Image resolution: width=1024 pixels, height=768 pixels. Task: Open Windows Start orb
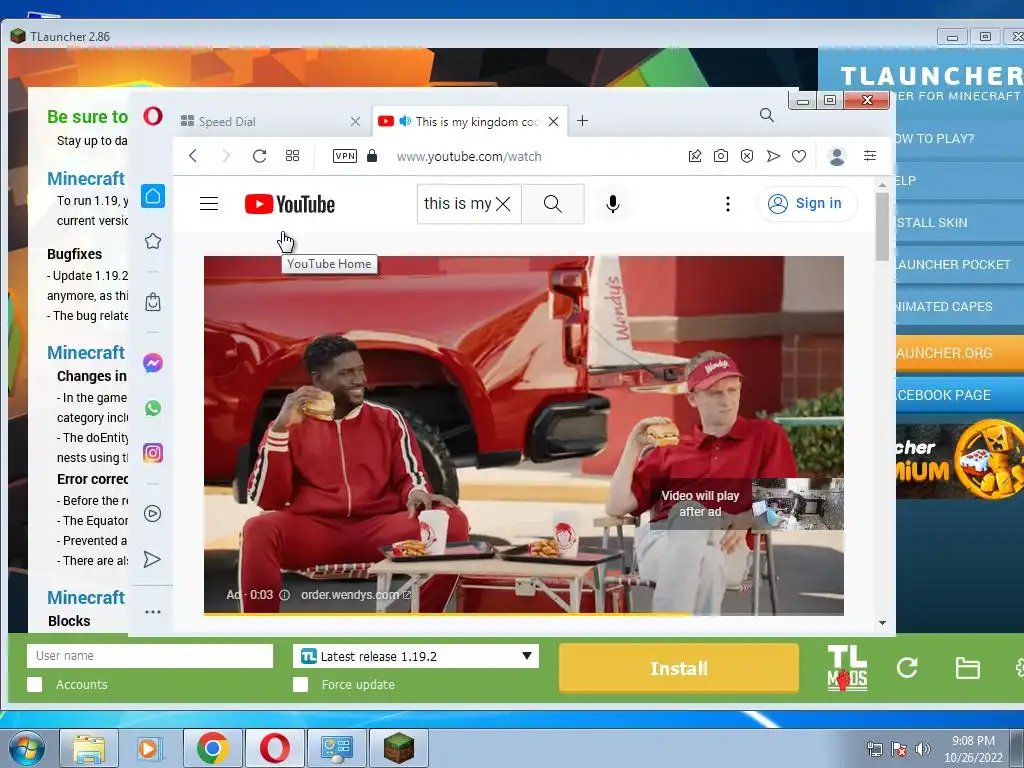(x=27, y=748)
